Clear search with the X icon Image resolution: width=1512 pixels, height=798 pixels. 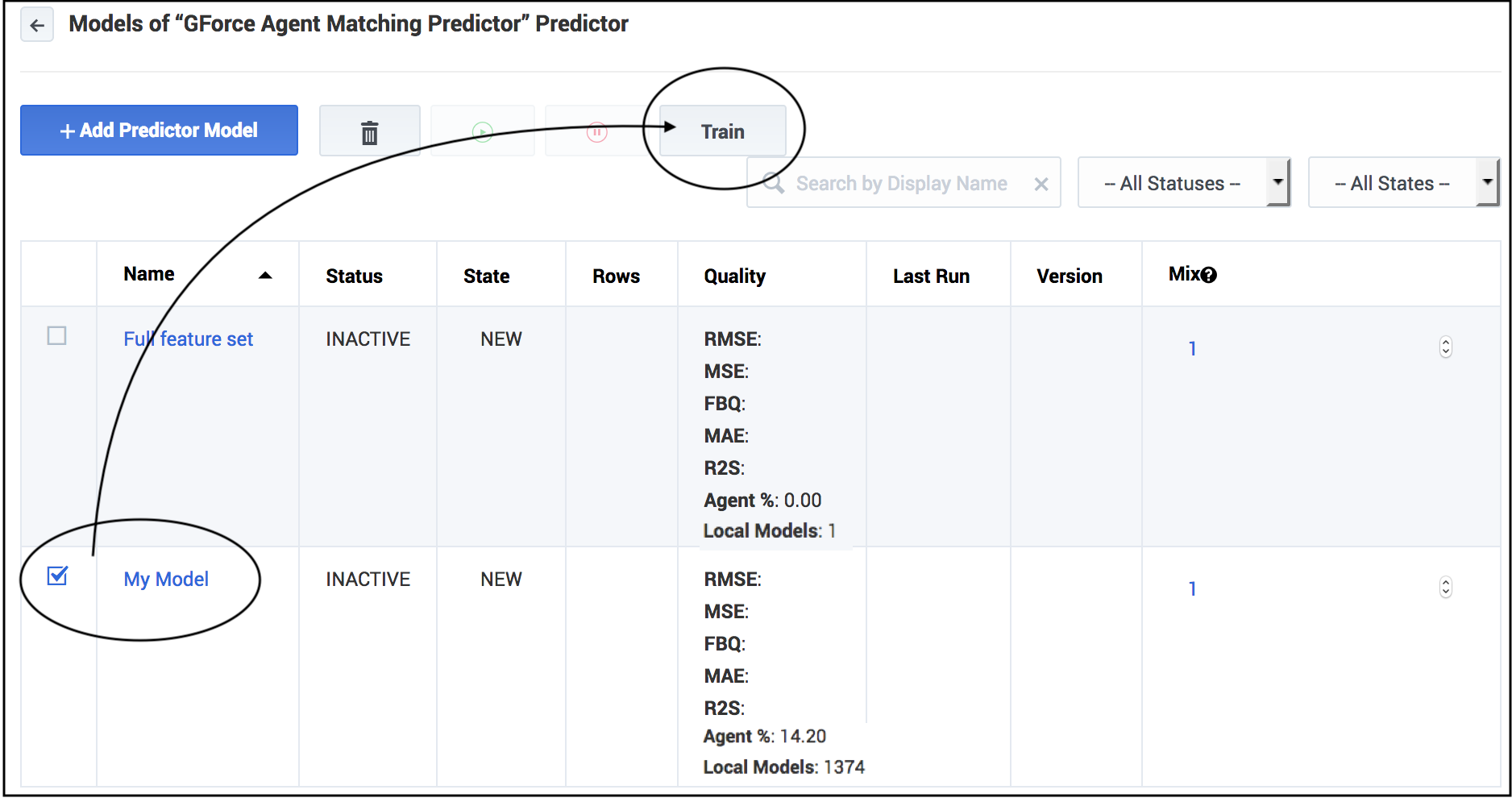click(x=1041, y=184)
